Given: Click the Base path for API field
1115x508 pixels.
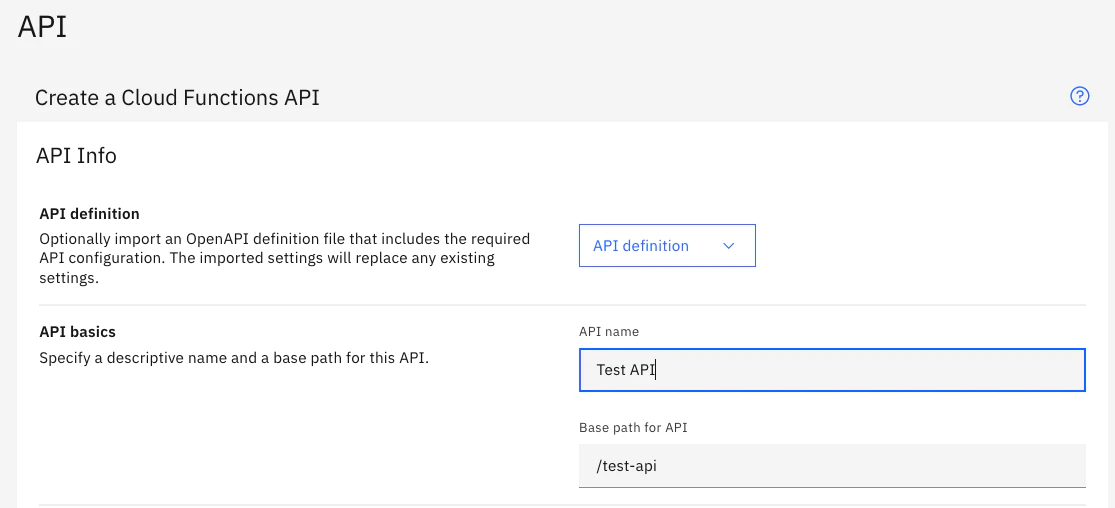Looking at the screenshot, I should (x=832, y=466).
